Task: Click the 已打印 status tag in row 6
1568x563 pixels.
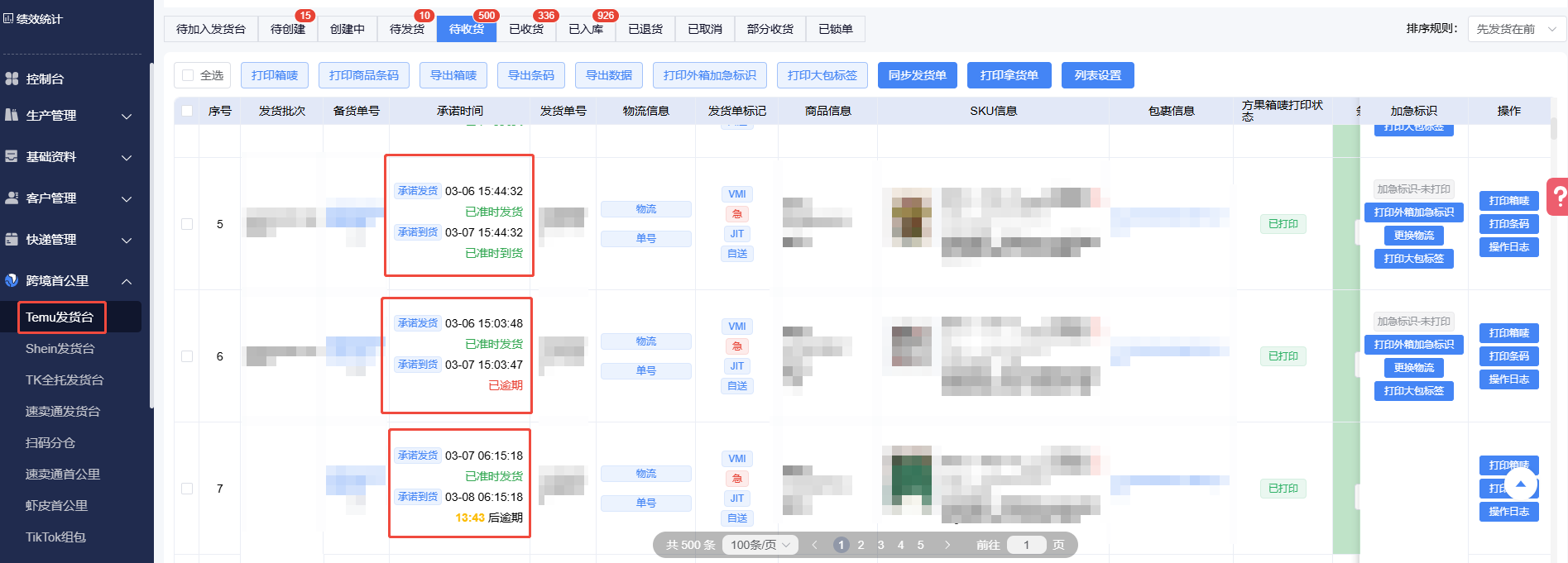Action: 1283,356
